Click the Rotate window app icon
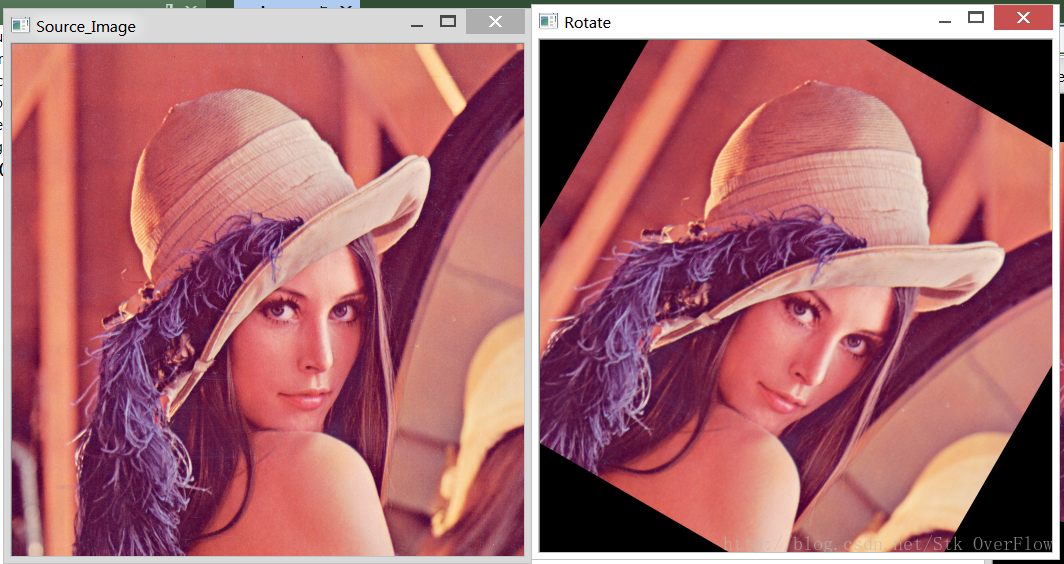This screenshot has width=1064, height=564. pos(548,21)
